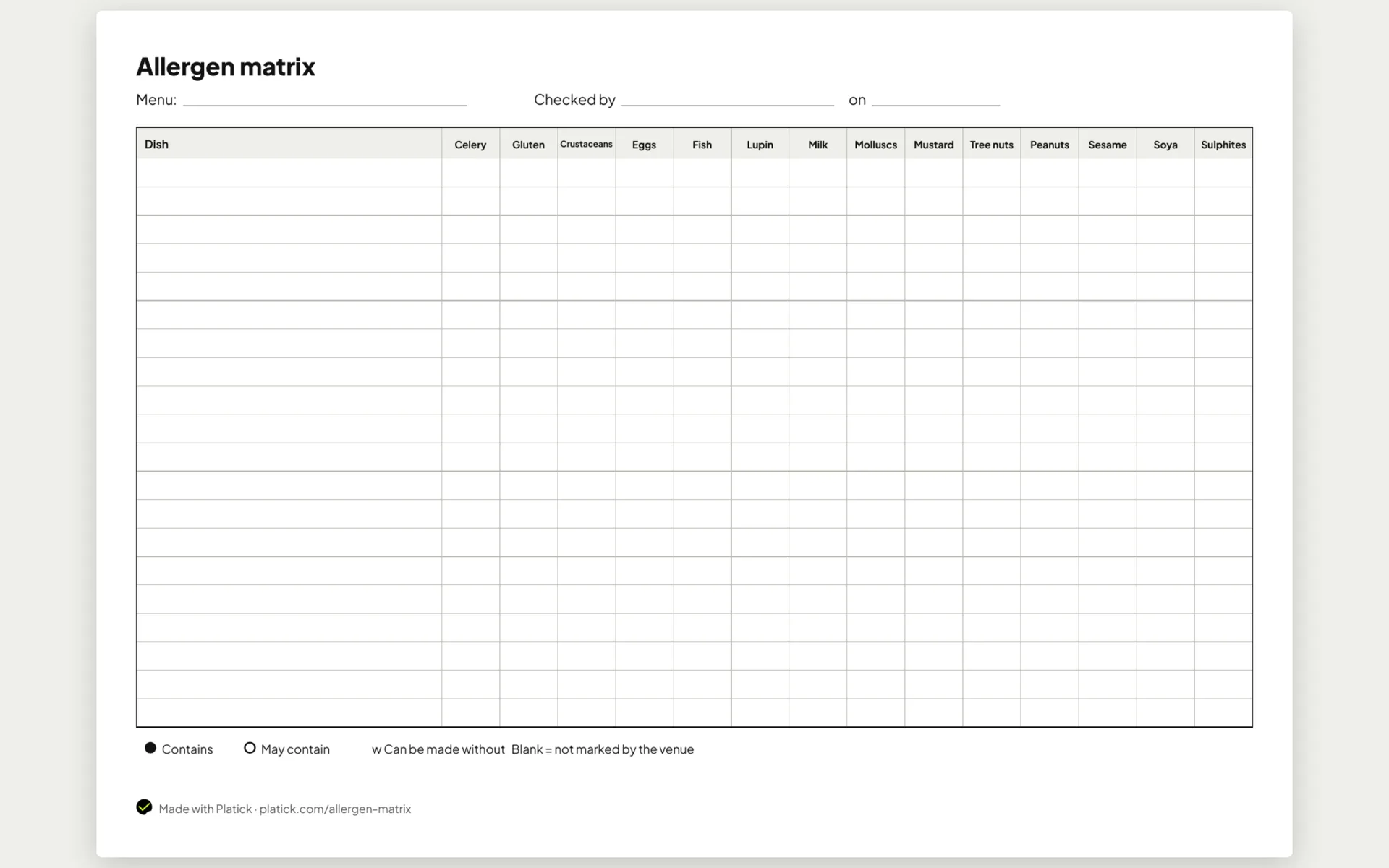Click 'Blank = not marked by the venue'

click(x=603, y=749)
